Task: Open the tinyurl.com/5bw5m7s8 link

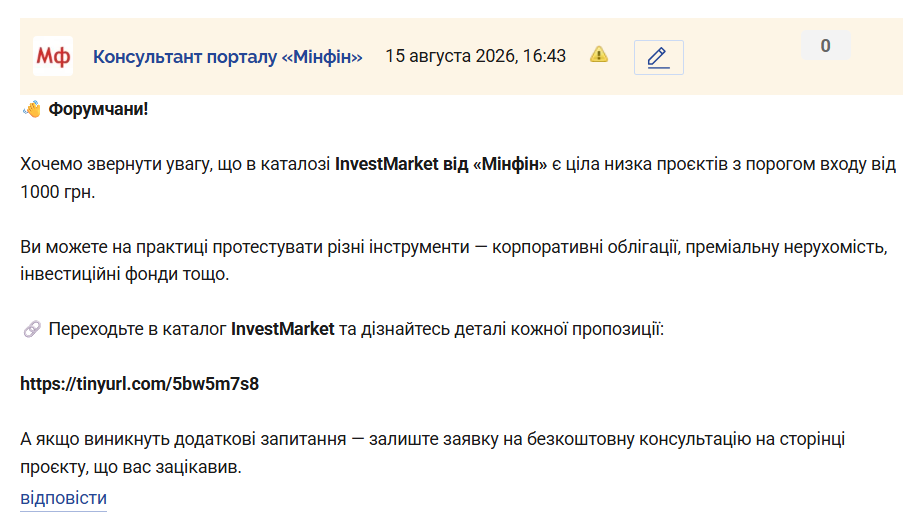Action: 140,384
